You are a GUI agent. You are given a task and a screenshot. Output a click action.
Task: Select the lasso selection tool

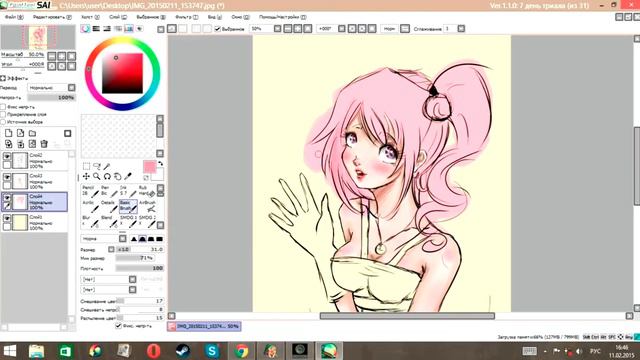pyautogui.click(x=97, y=166)
